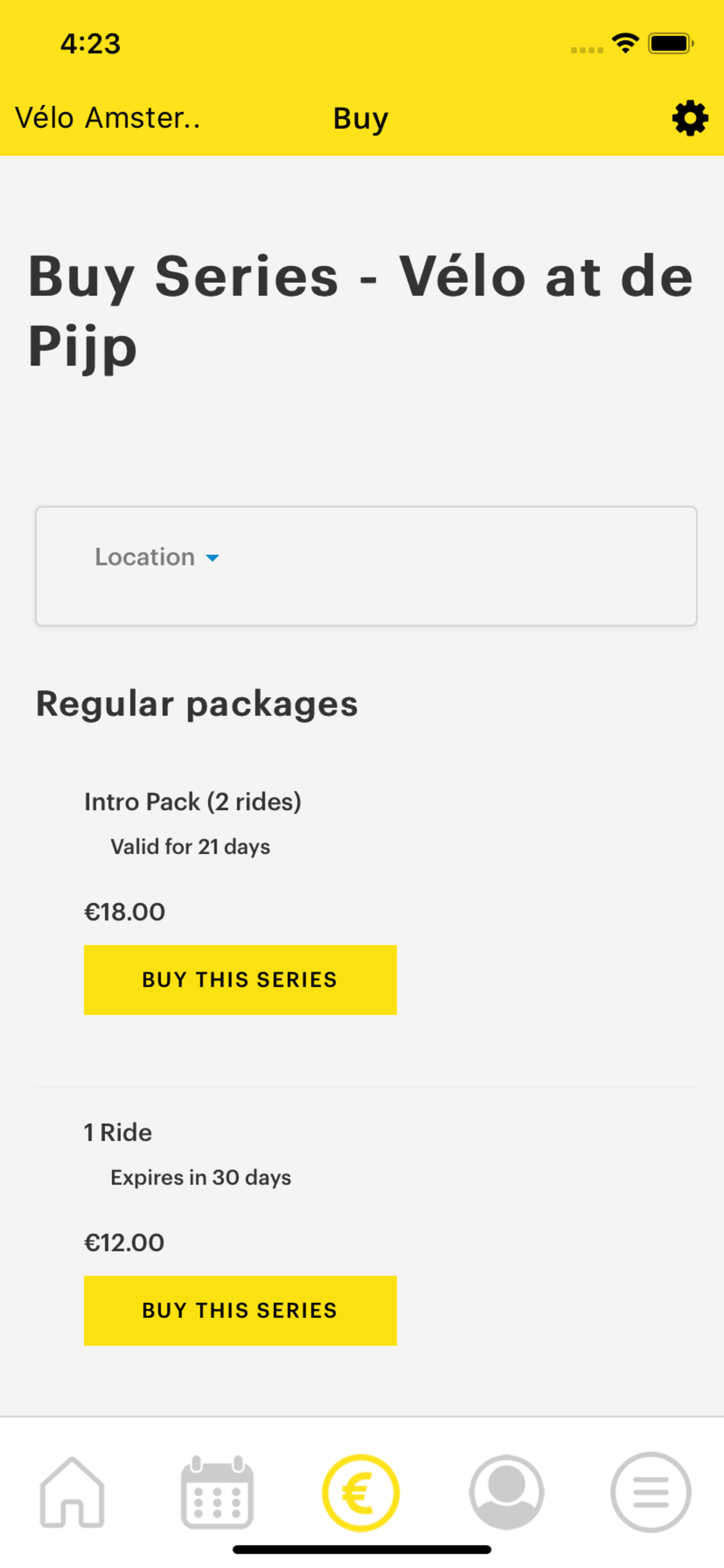Image resolution: width=724 pixels, height=1568 pixels.
Task: Tap the Wi-Fi status icon
Action: 625,44
